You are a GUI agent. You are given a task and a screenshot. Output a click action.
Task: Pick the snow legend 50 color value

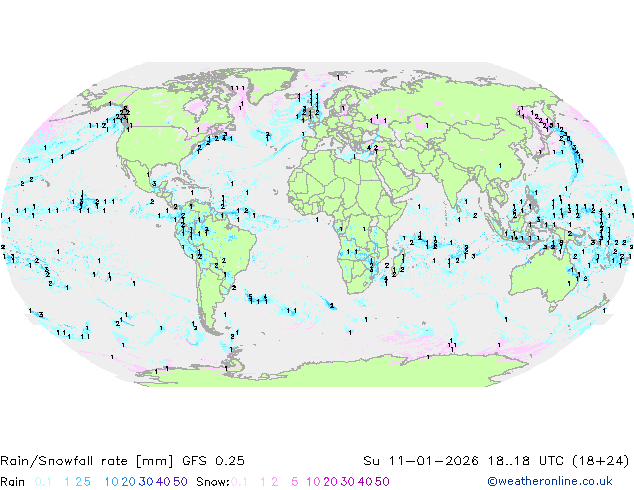tap(383, 482)
